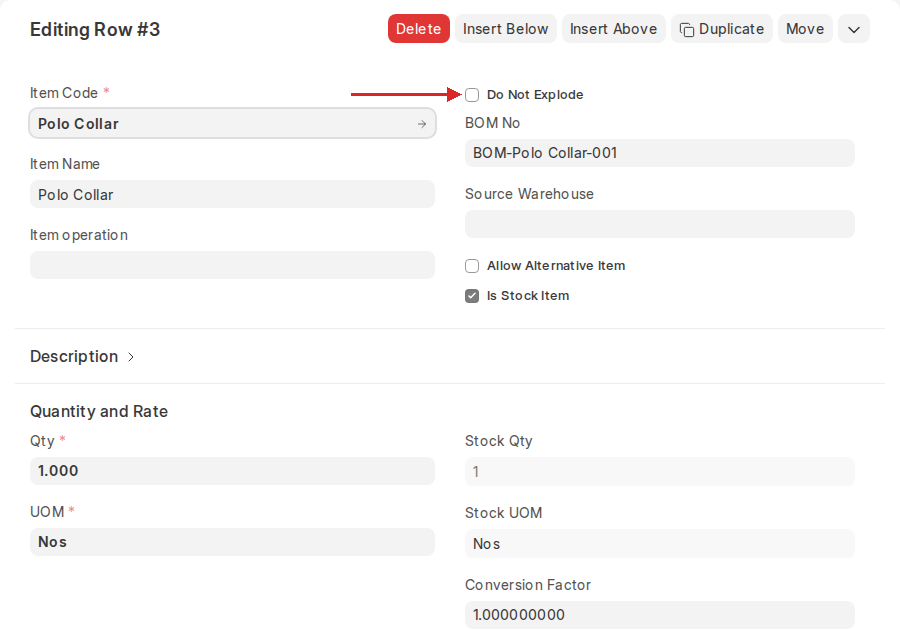Click the empty Item operation field
The image size is (900, 635).
point(232,265)
